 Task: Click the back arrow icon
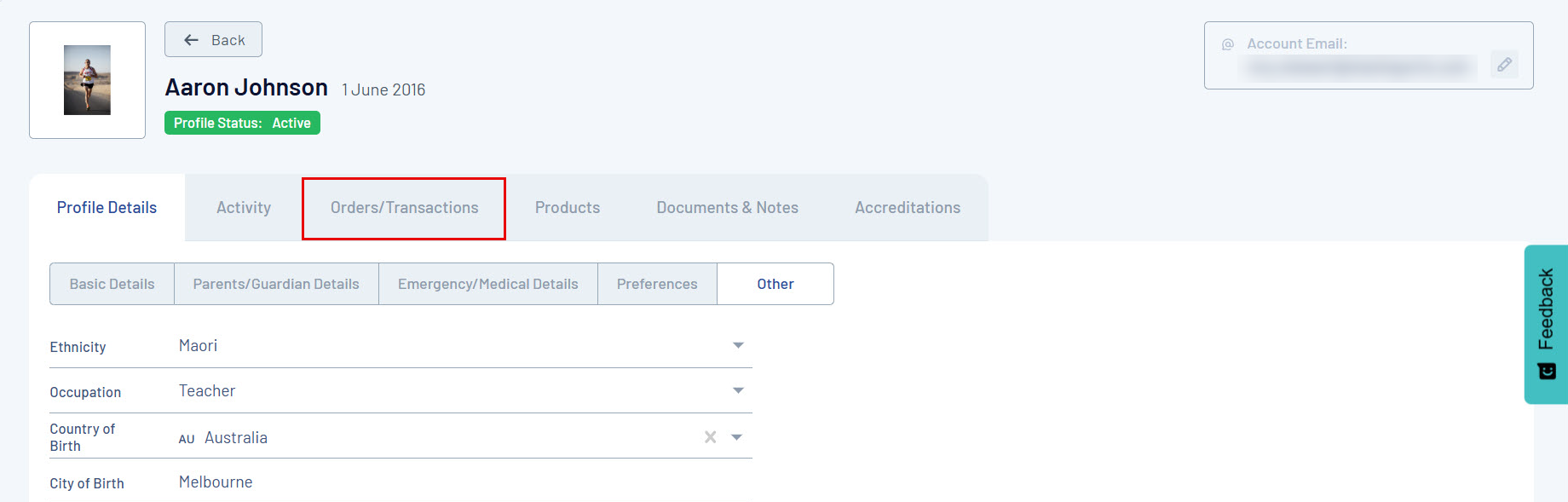click(x=192, y=40)
